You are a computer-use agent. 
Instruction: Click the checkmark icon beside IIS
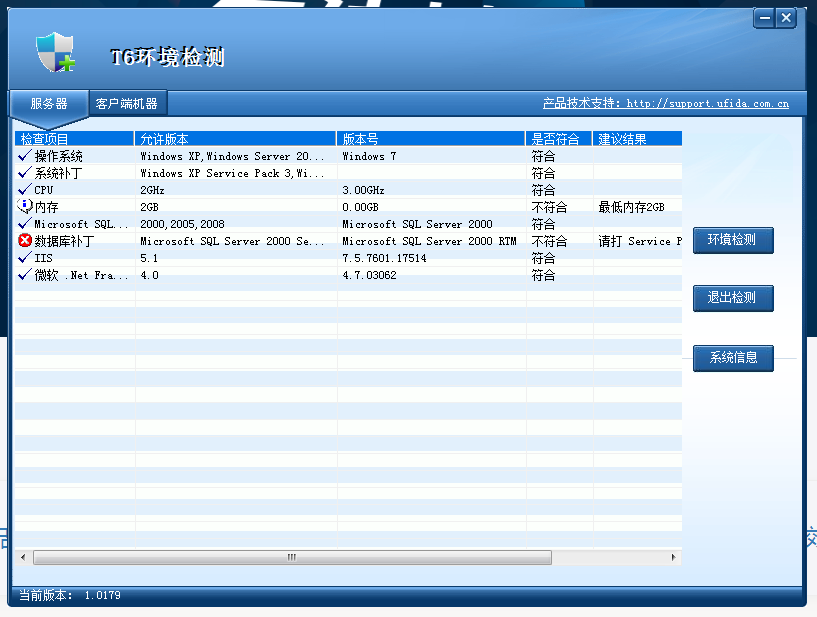[x=24, y=257]
